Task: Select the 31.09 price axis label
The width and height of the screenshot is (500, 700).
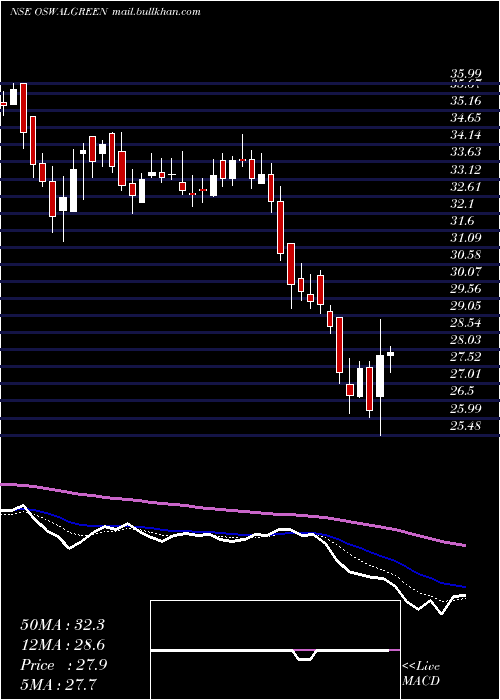Action: click(465, 238)
